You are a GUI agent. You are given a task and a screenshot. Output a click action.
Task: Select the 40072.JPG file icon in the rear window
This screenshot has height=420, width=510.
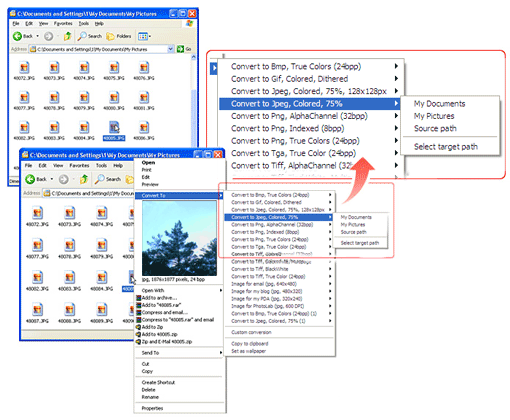pyautogui.click(x=24, y=68)
